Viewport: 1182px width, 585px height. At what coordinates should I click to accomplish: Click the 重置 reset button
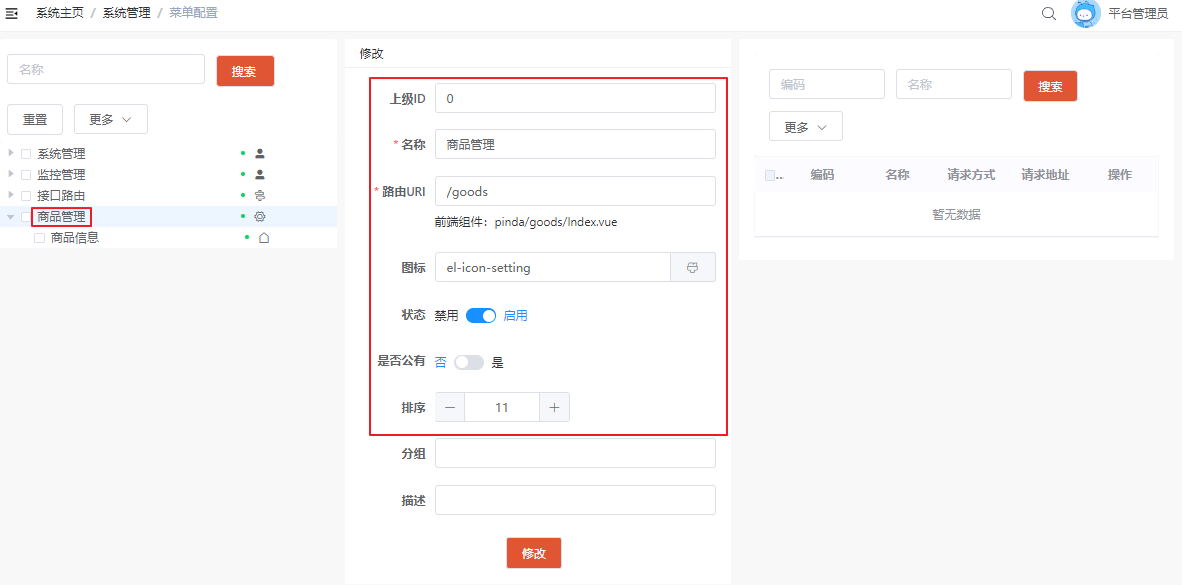[x=35, y=119]
